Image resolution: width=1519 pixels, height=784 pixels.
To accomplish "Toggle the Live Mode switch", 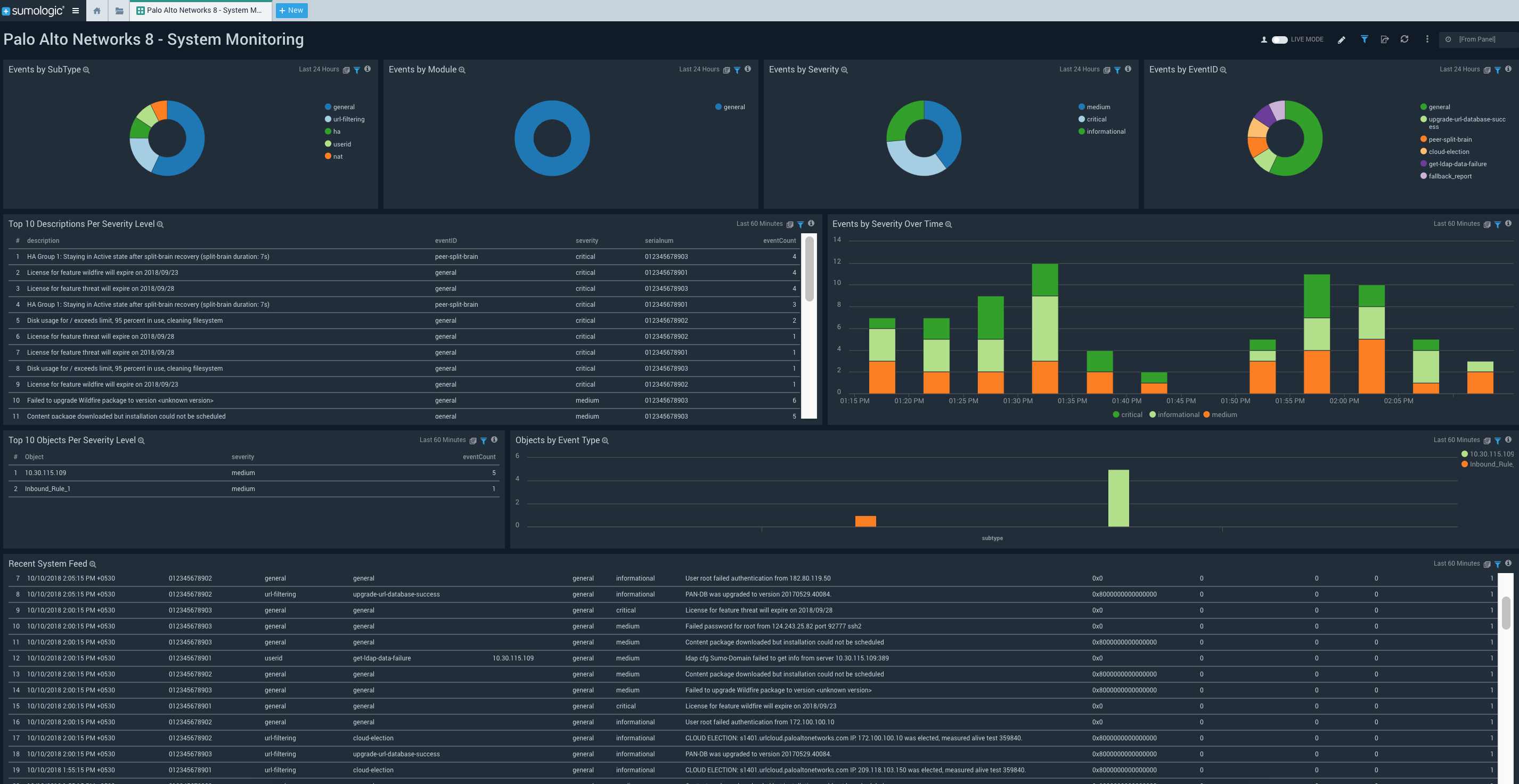I will click(x=1279, y=39).
